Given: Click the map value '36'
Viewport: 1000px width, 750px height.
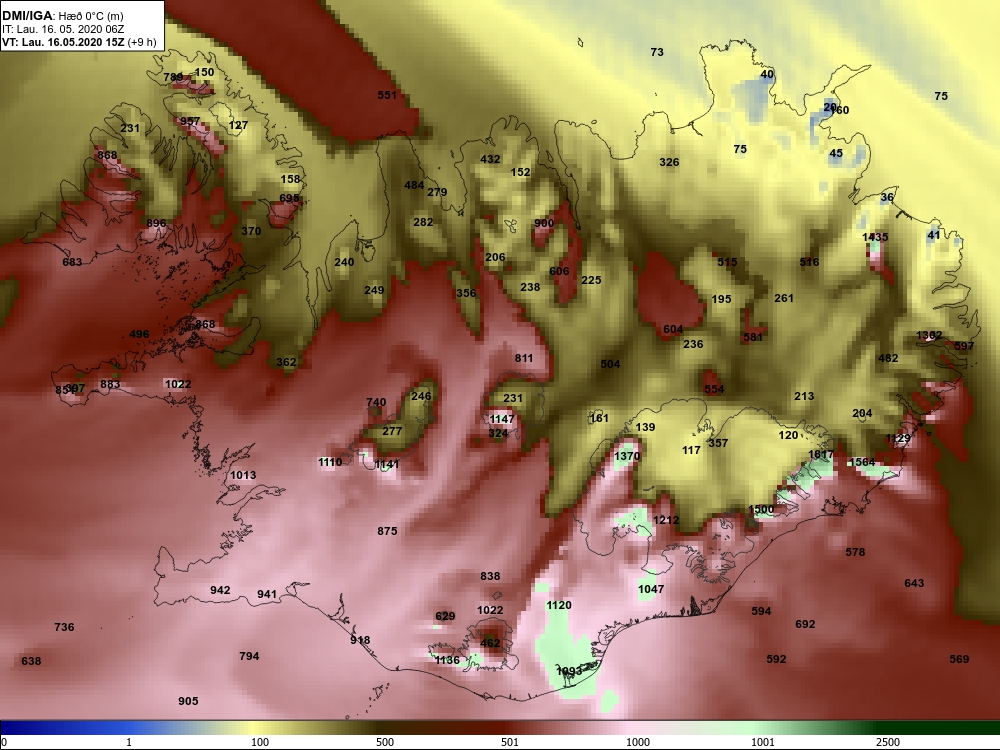Looking at the screenshot, I should (887, 197).
